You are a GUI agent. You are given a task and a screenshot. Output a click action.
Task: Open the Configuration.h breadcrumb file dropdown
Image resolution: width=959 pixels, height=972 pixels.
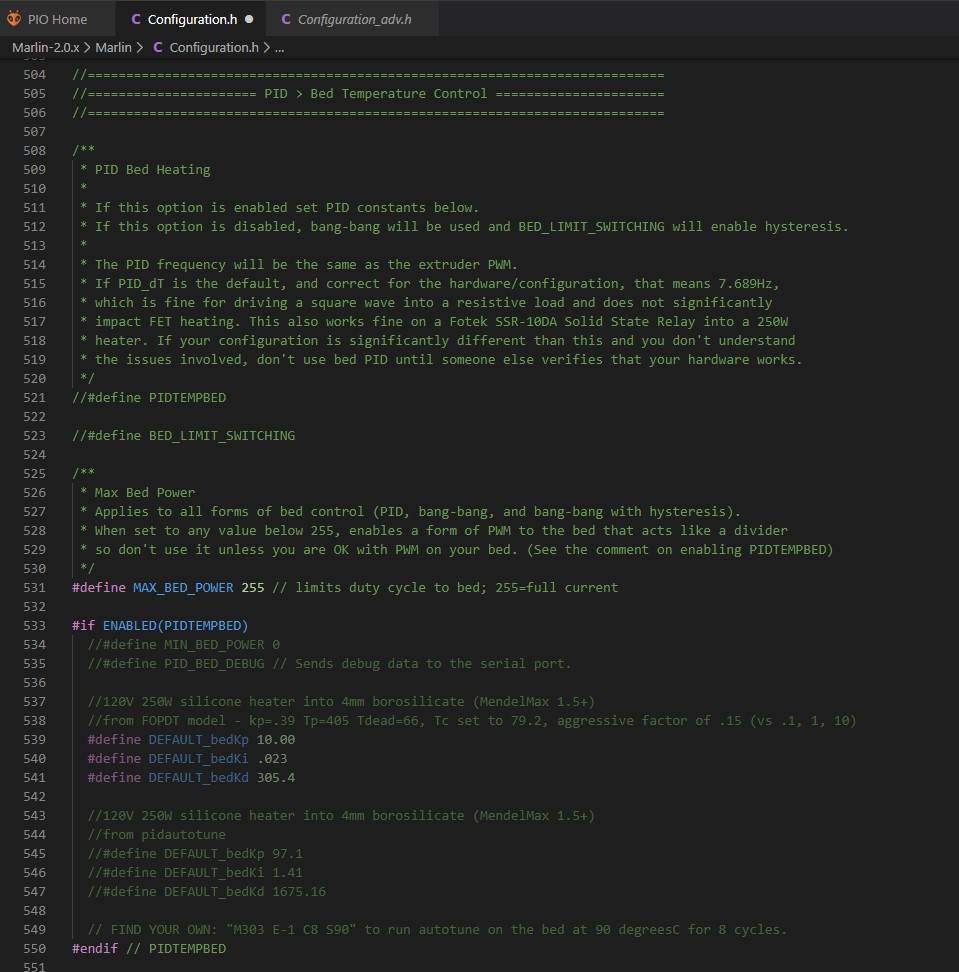(x=214, y=47)
